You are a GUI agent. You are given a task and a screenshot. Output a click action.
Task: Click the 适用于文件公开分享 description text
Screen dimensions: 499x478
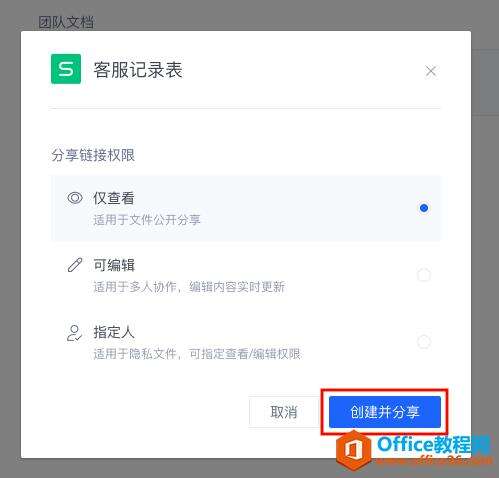(147, 220)
